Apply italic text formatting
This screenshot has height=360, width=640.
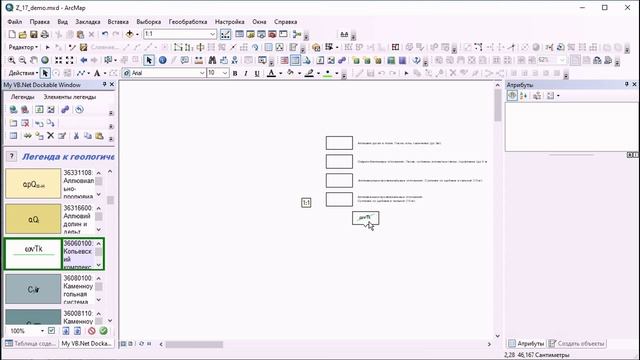pos(246,73)
